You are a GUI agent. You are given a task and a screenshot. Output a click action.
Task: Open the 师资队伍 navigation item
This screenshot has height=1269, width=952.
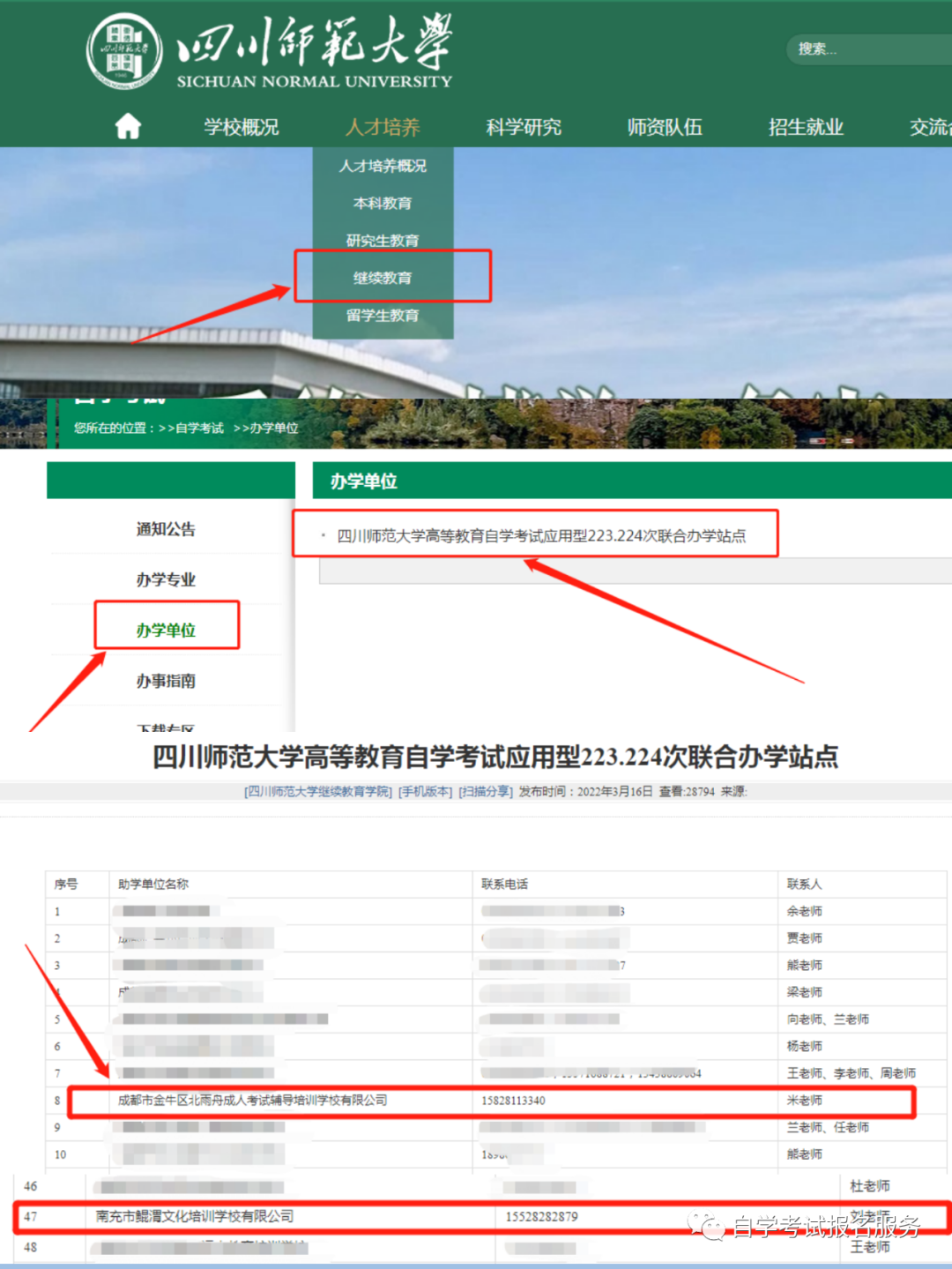tap(665, 127)
